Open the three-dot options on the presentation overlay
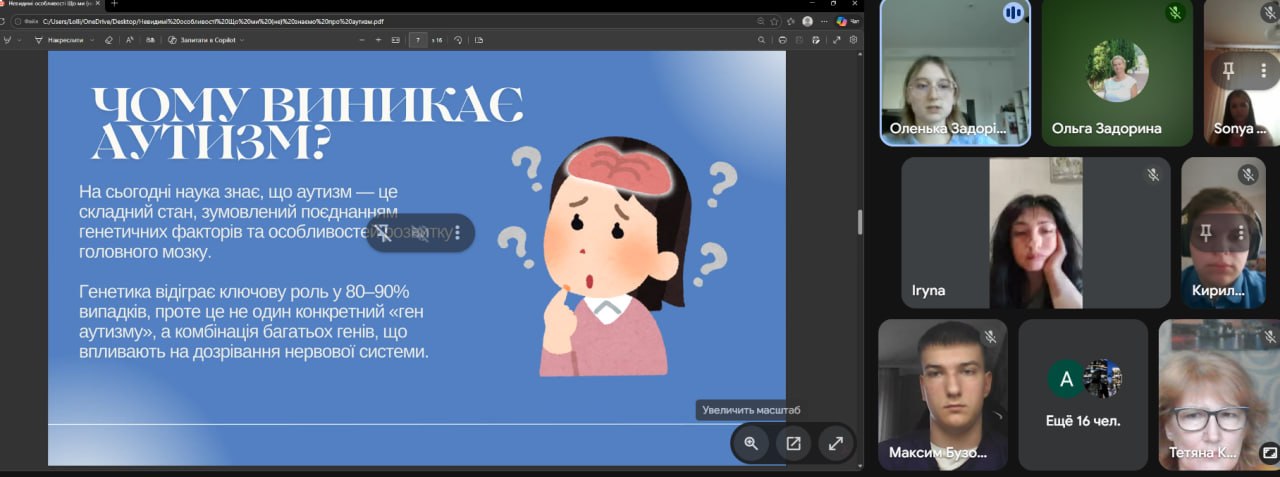This screenshot has height=477, width=1280. point(457,233)
